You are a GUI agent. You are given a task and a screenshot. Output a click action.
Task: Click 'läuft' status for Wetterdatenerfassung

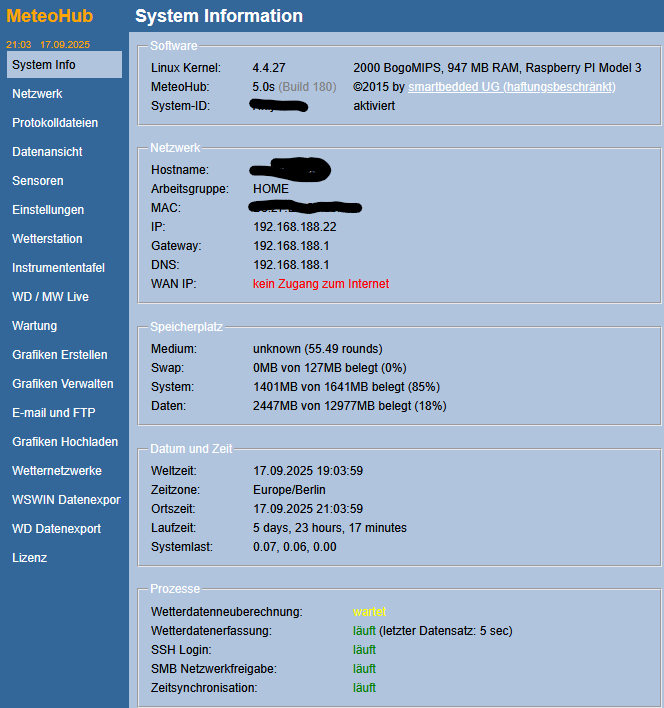(364, 631)
